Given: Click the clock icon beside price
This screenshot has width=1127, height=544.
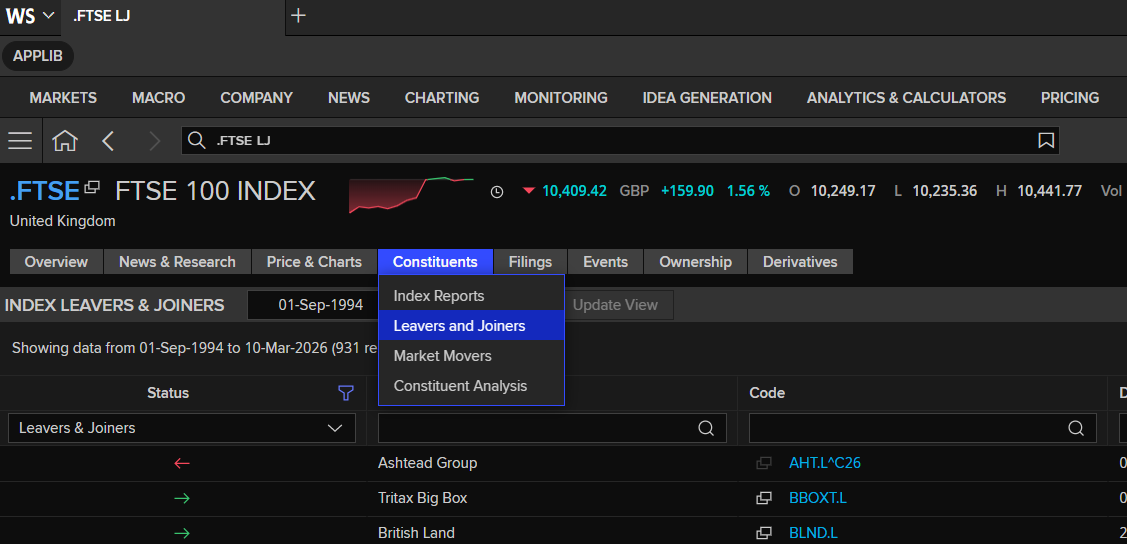Looking at the screenshot, I should pos(497,192).
